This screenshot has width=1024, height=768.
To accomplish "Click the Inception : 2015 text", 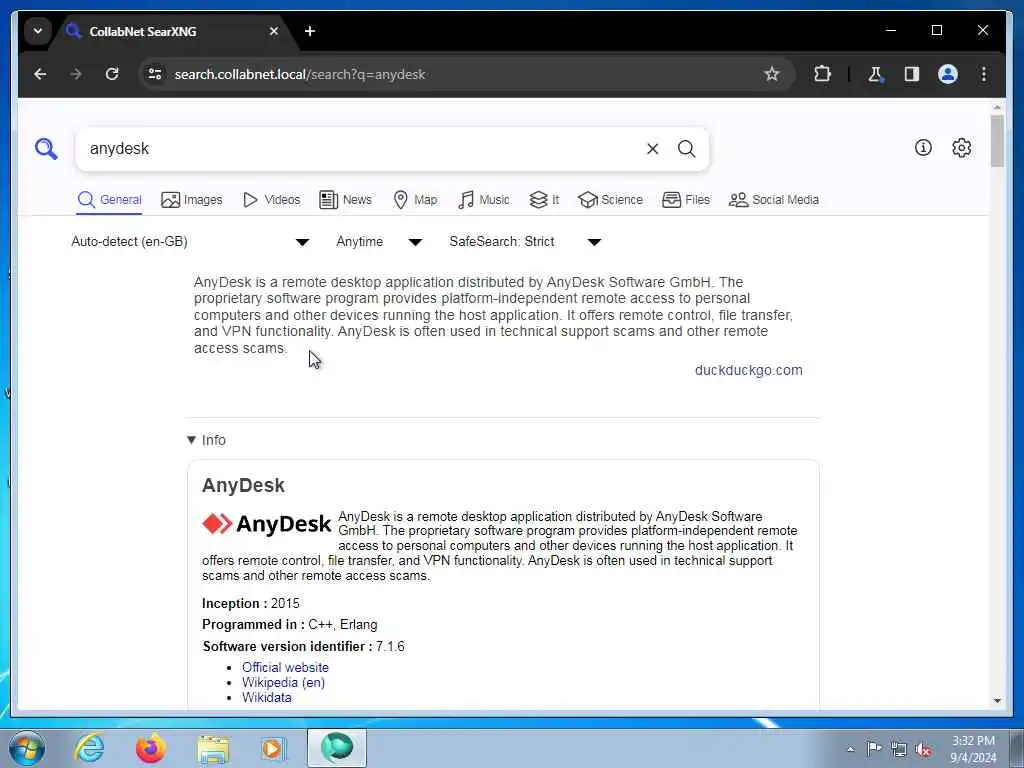I will [251, 603].
